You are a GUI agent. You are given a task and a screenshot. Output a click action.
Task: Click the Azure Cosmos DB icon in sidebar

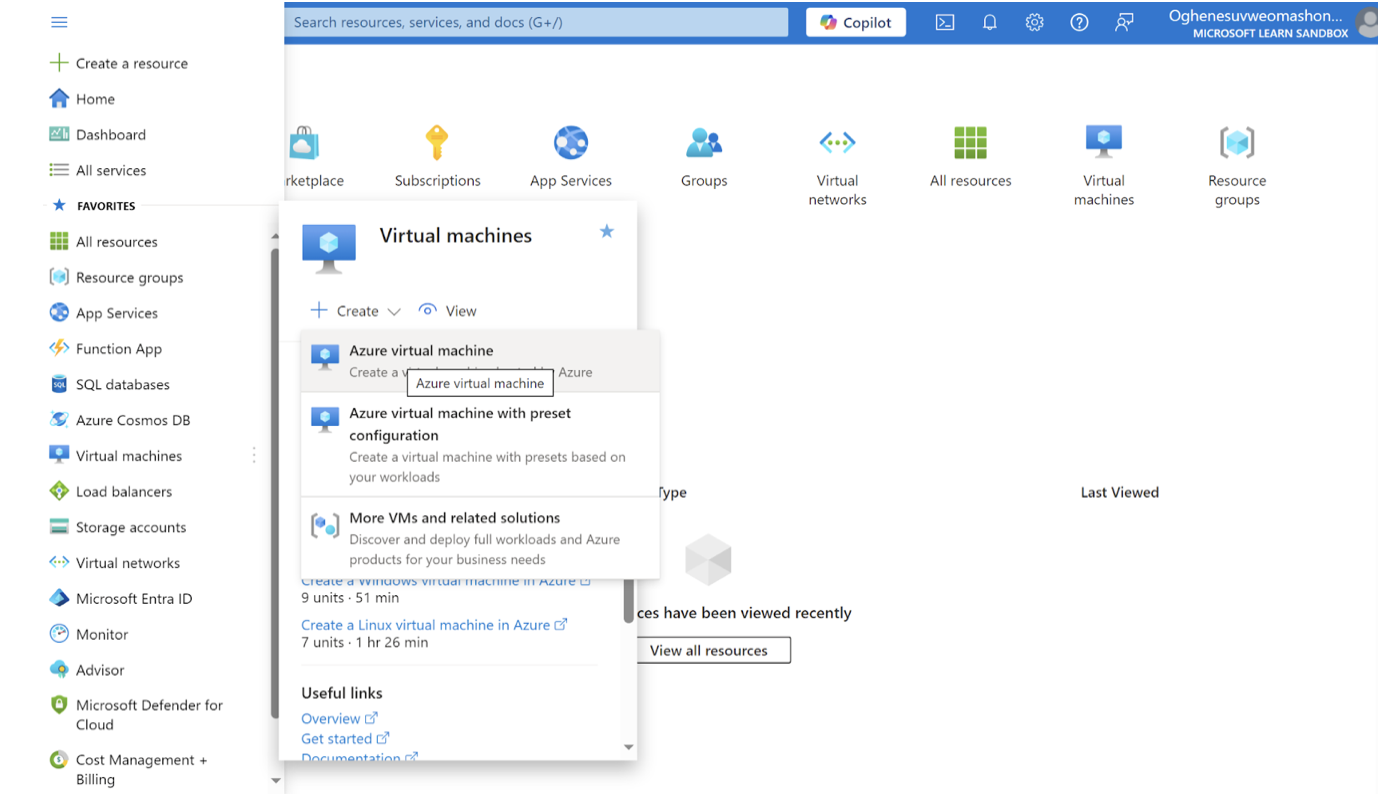pyautogui.click(x=59, y=420)
